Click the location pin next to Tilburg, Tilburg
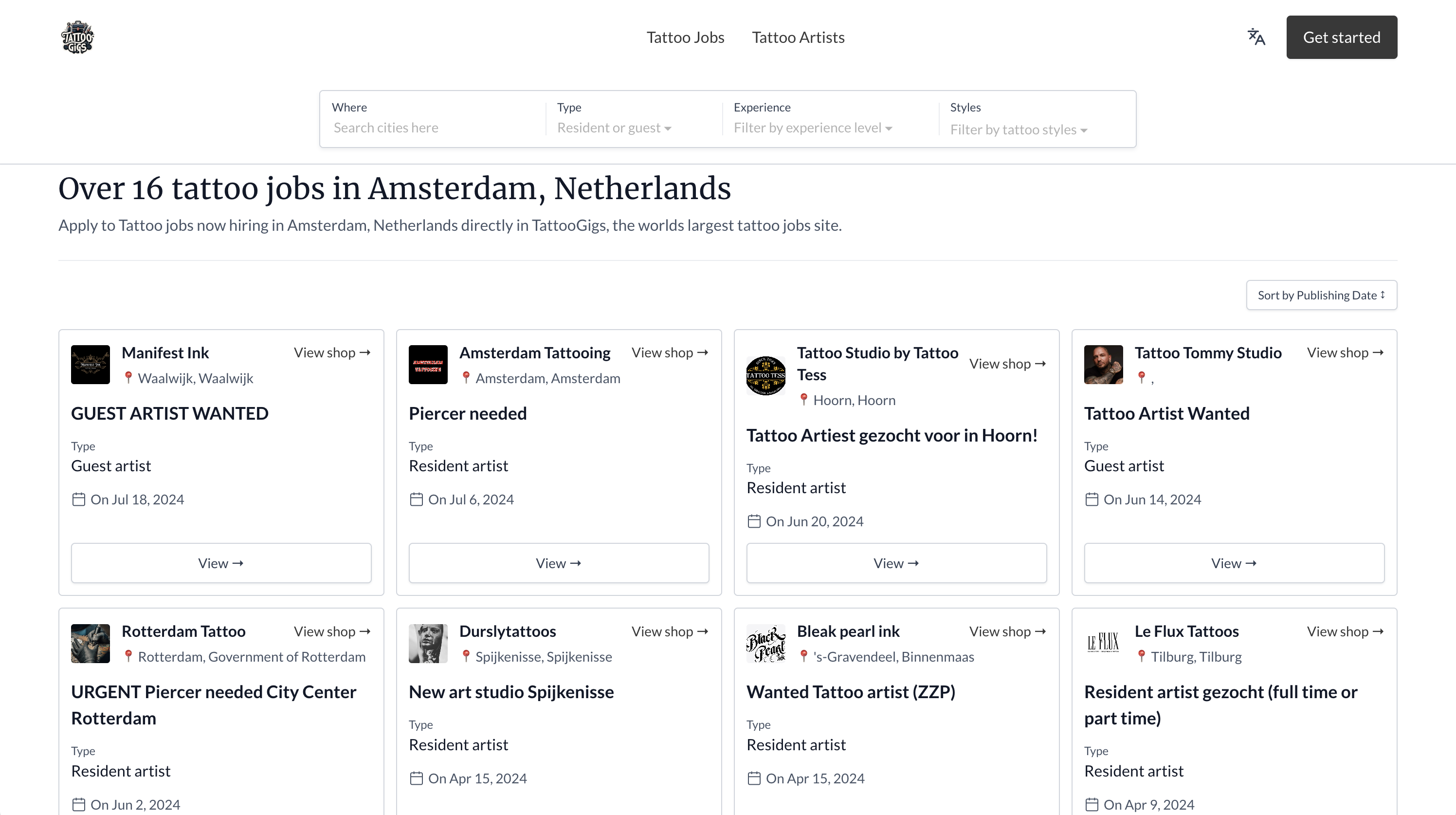 click(x=1141, y=656)
